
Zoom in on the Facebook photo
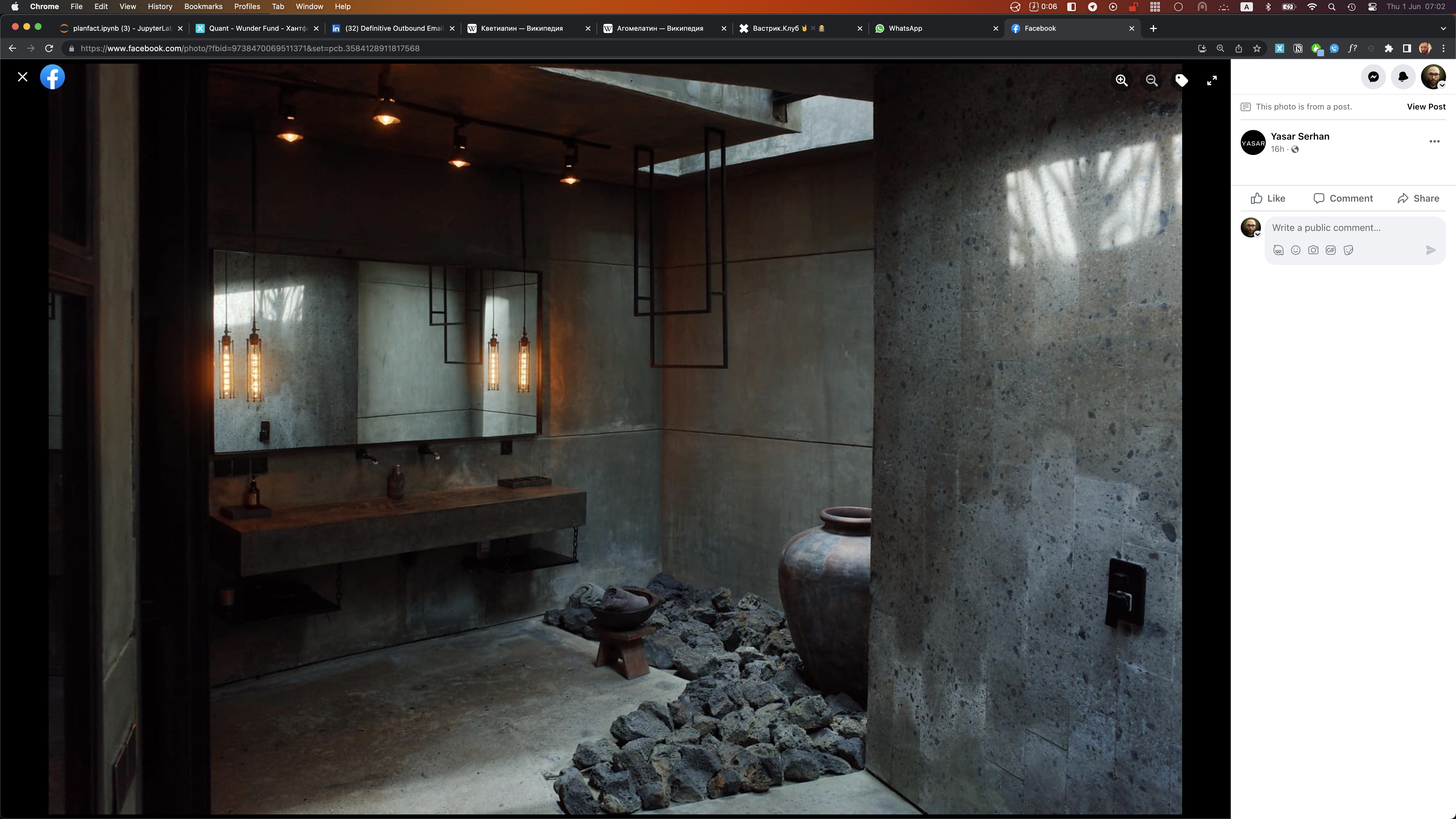tap(1121, 80)
